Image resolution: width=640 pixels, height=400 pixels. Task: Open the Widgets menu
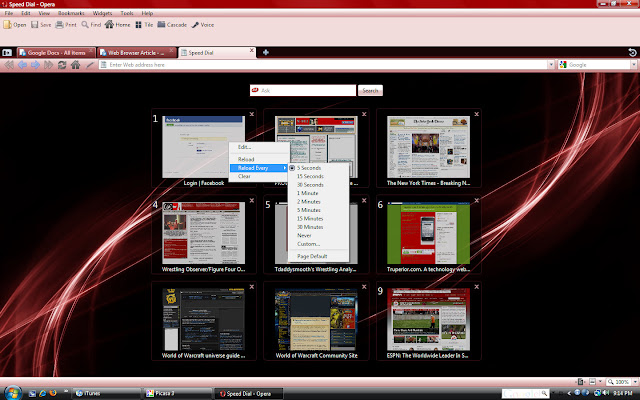point(102,13)
